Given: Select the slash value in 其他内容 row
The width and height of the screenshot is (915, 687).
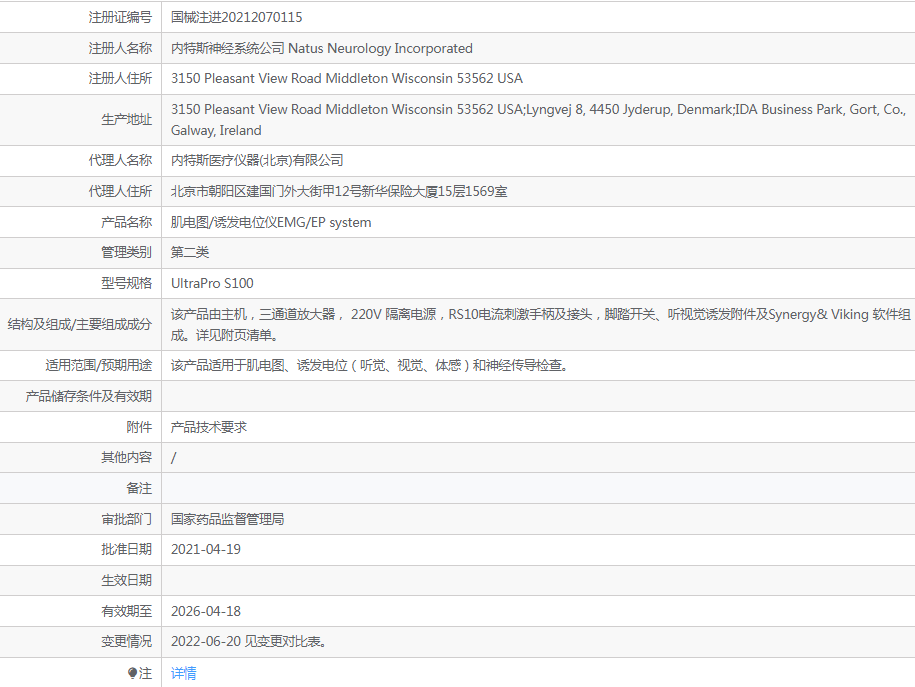Looking at the screenshot, I should pyautogui.click(x=173, y=458).
